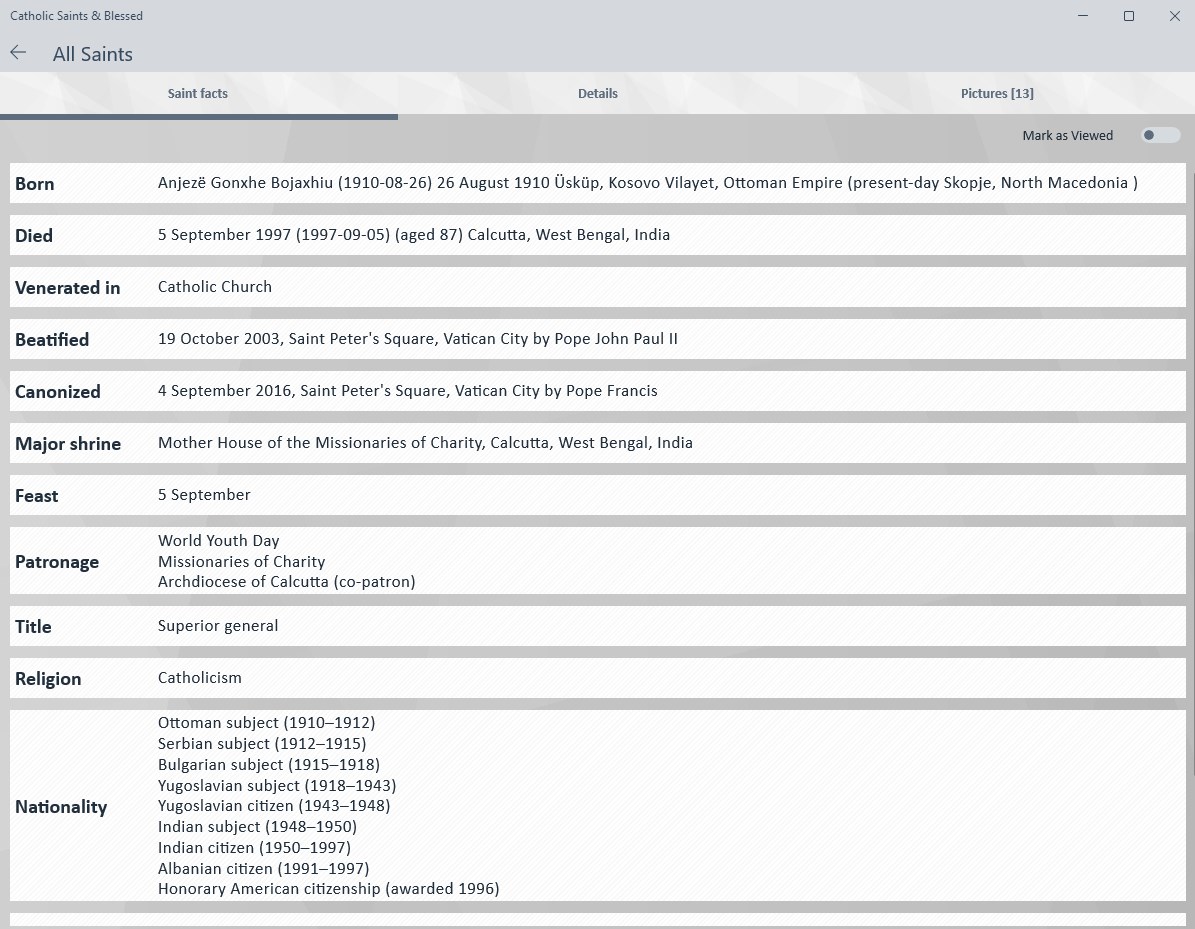Click the Superior general value
The width and height of the screenshot is (1195, 929).
[x=218, y=626]
